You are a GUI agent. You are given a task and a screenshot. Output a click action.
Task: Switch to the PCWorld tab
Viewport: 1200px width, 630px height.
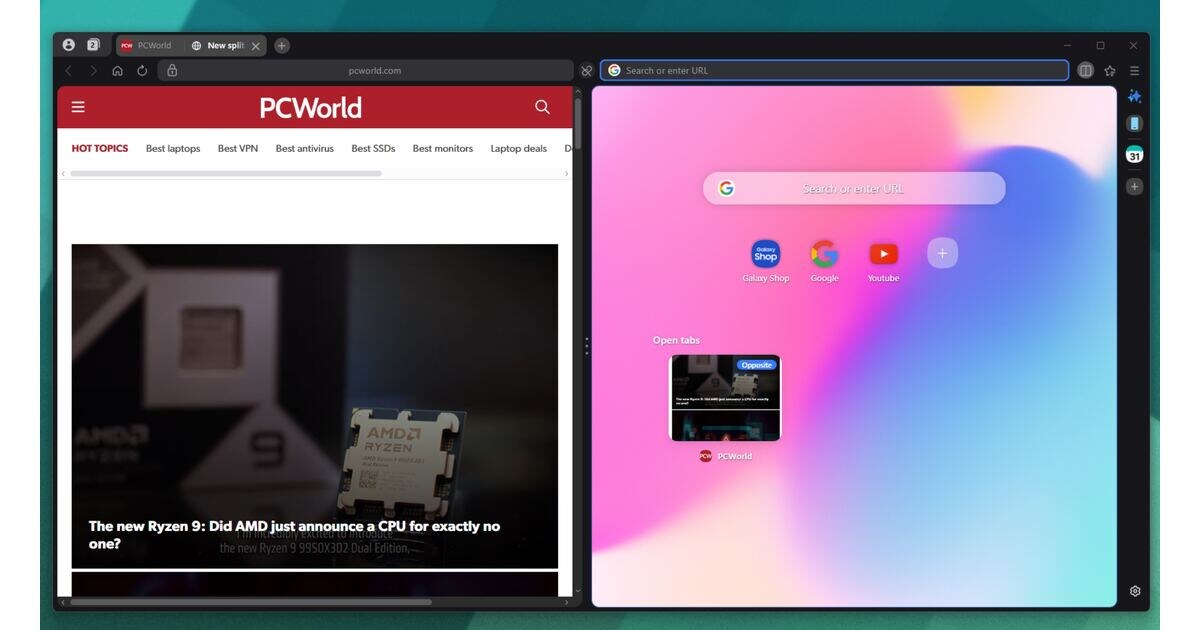tap(146, 45)
